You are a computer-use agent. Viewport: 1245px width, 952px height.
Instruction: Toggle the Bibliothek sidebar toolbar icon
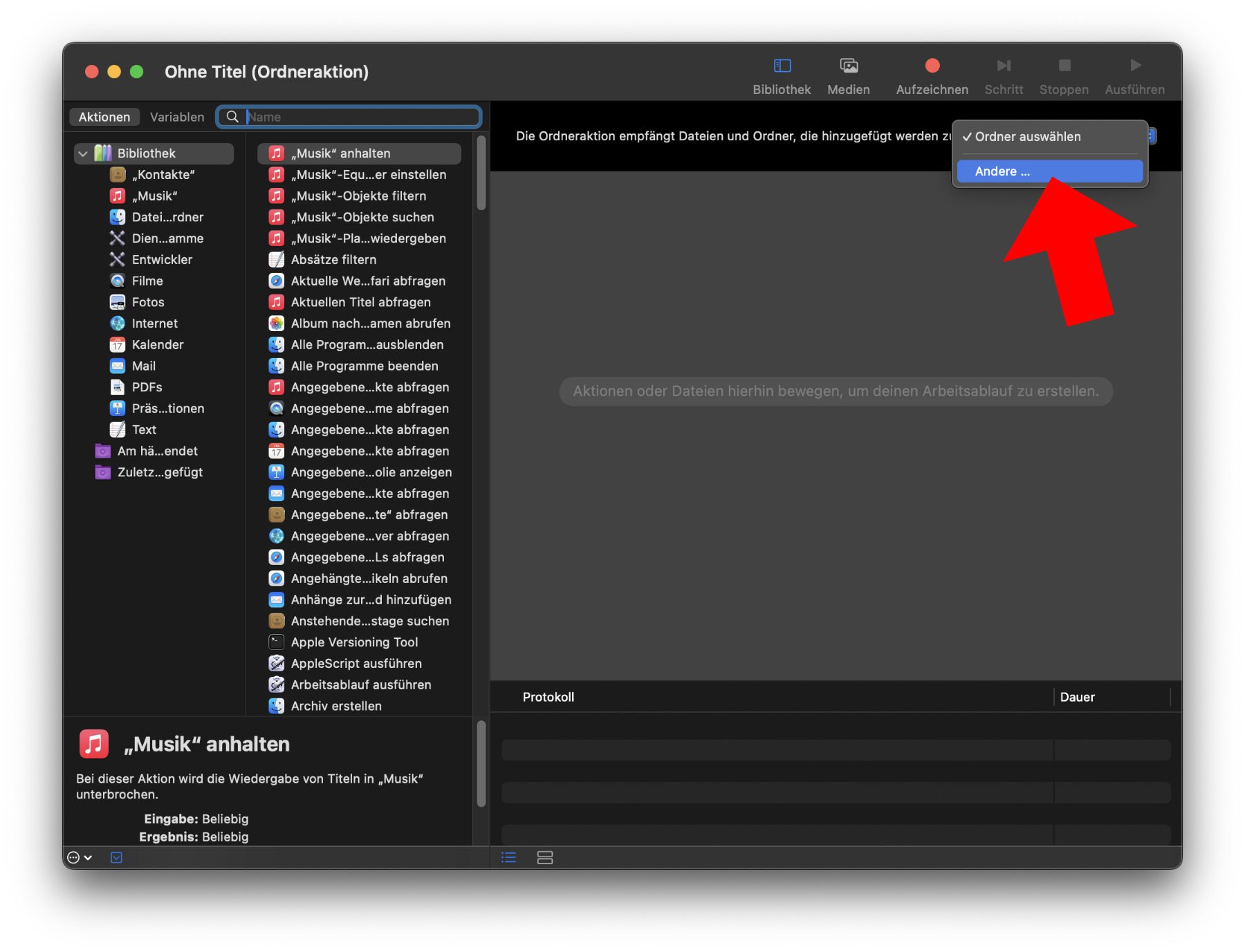tap(782, 66)
